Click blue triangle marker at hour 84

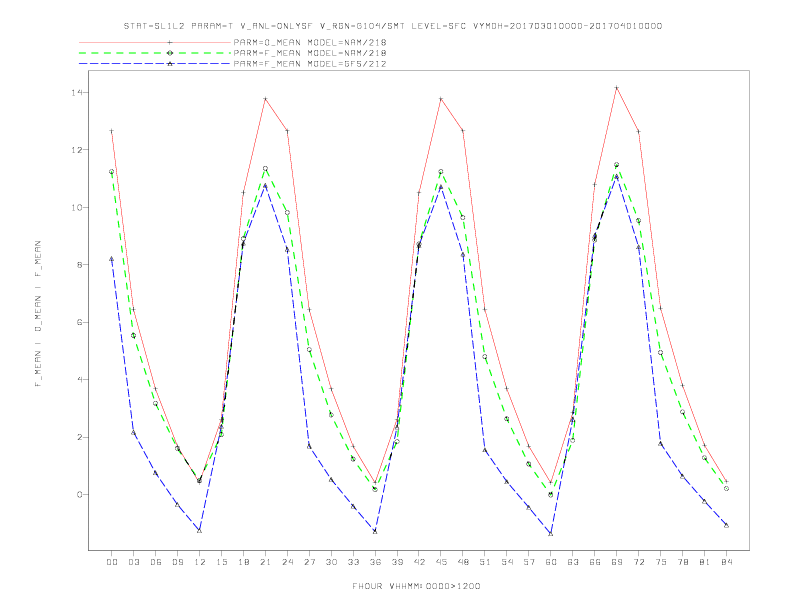coord(726,526)
